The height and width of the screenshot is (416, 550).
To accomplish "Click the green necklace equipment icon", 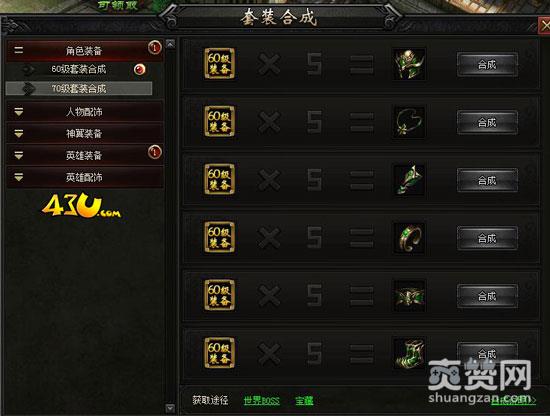I will pyautogui.click(x=409, y=122).
